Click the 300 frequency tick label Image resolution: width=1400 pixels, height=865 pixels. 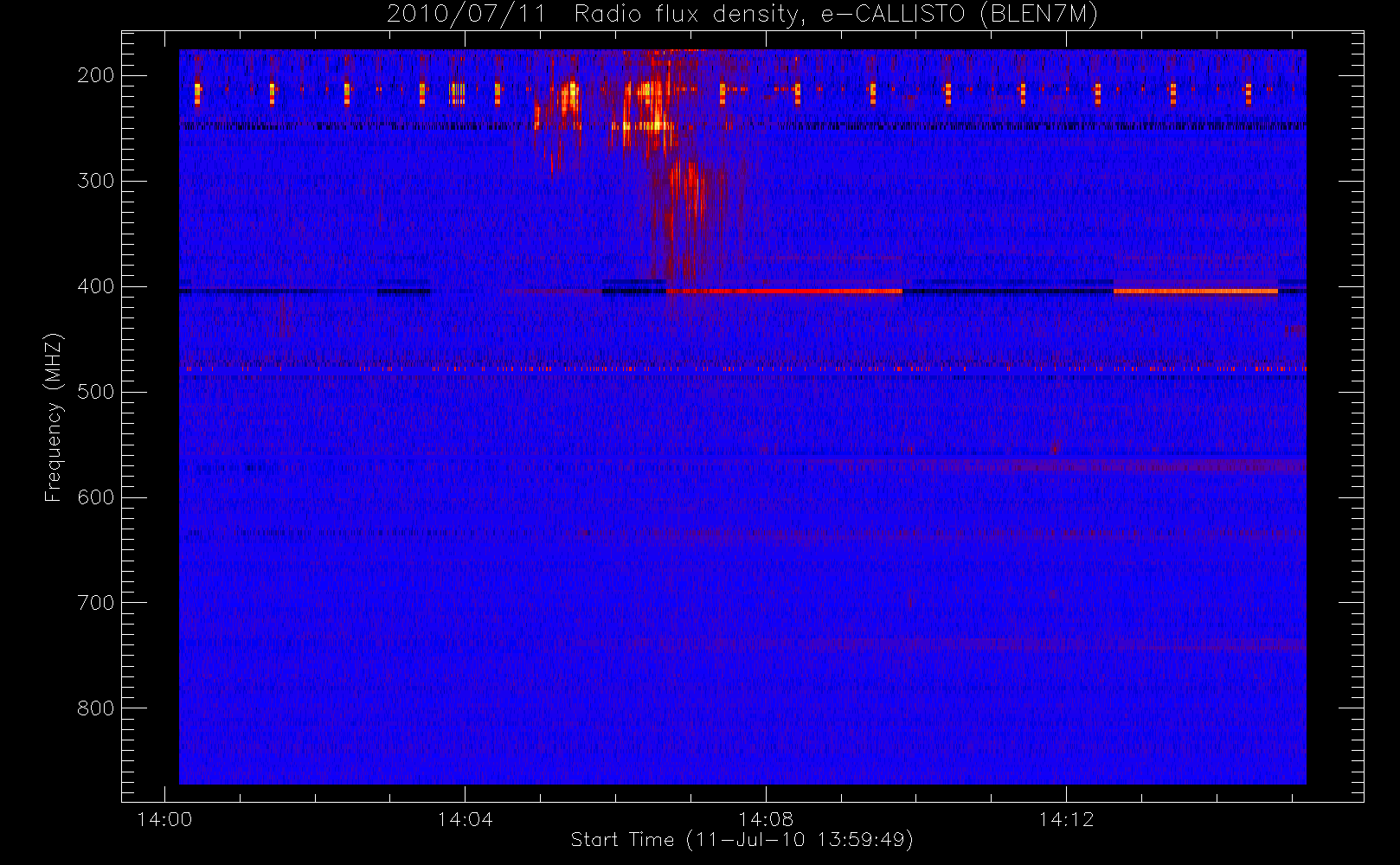pyautogui.click(x=95, y=181)
